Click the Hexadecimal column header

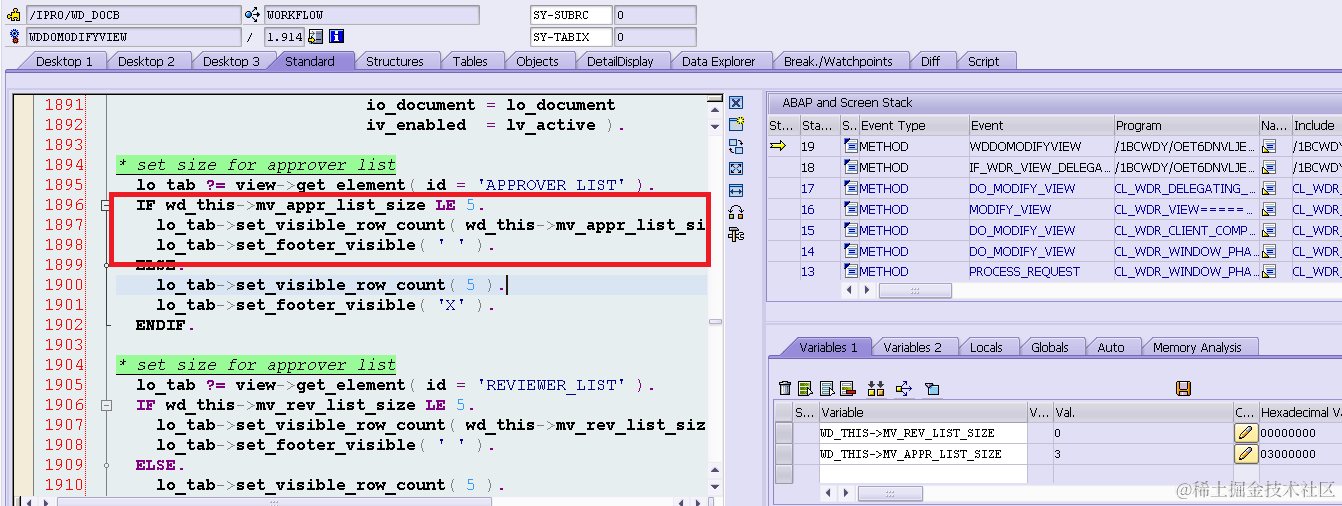[x=1299, y=412]
